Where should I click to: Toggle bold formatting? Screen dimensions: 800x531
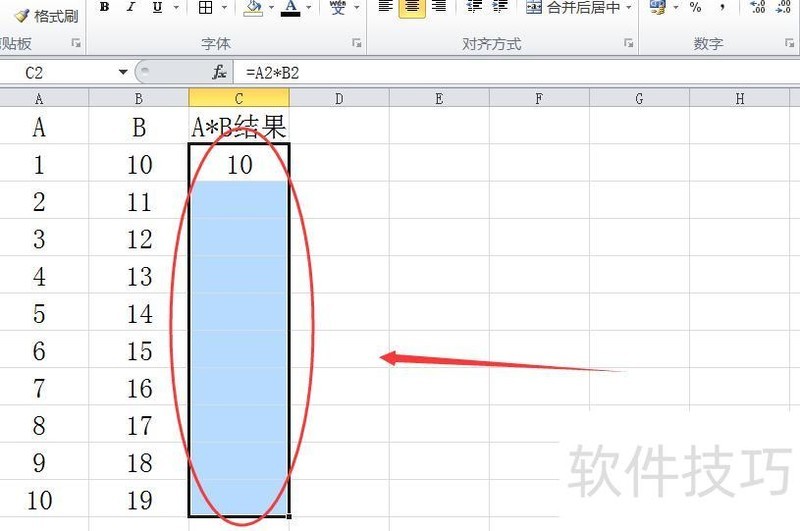[105, 7]
